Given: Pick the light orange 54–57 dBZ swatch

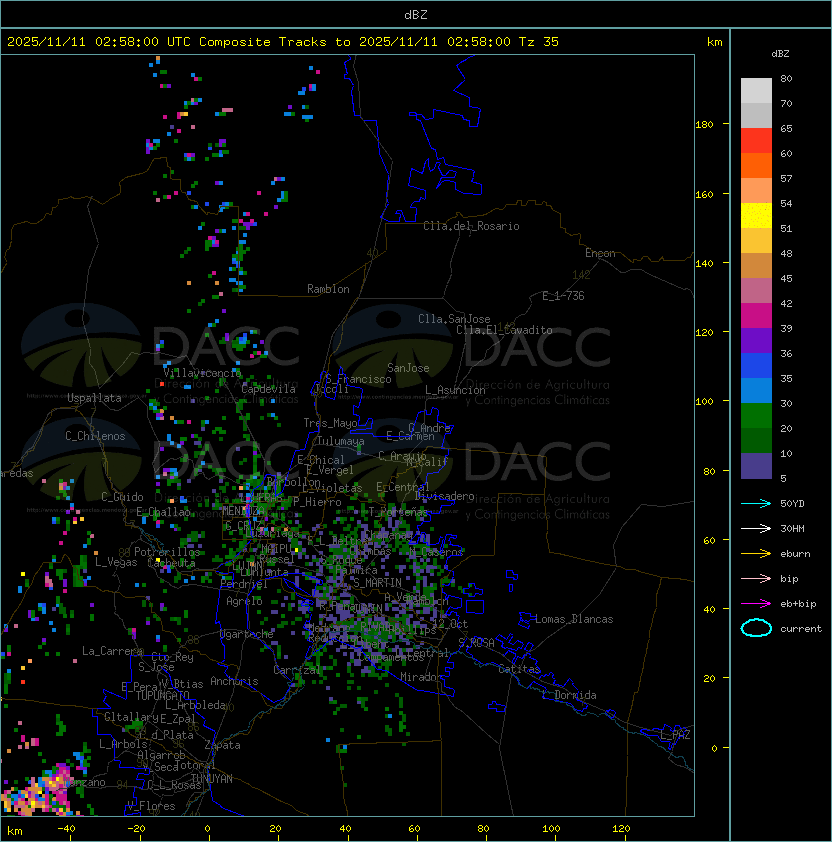Looking at the screenshot, I should [x=756, y=191].
